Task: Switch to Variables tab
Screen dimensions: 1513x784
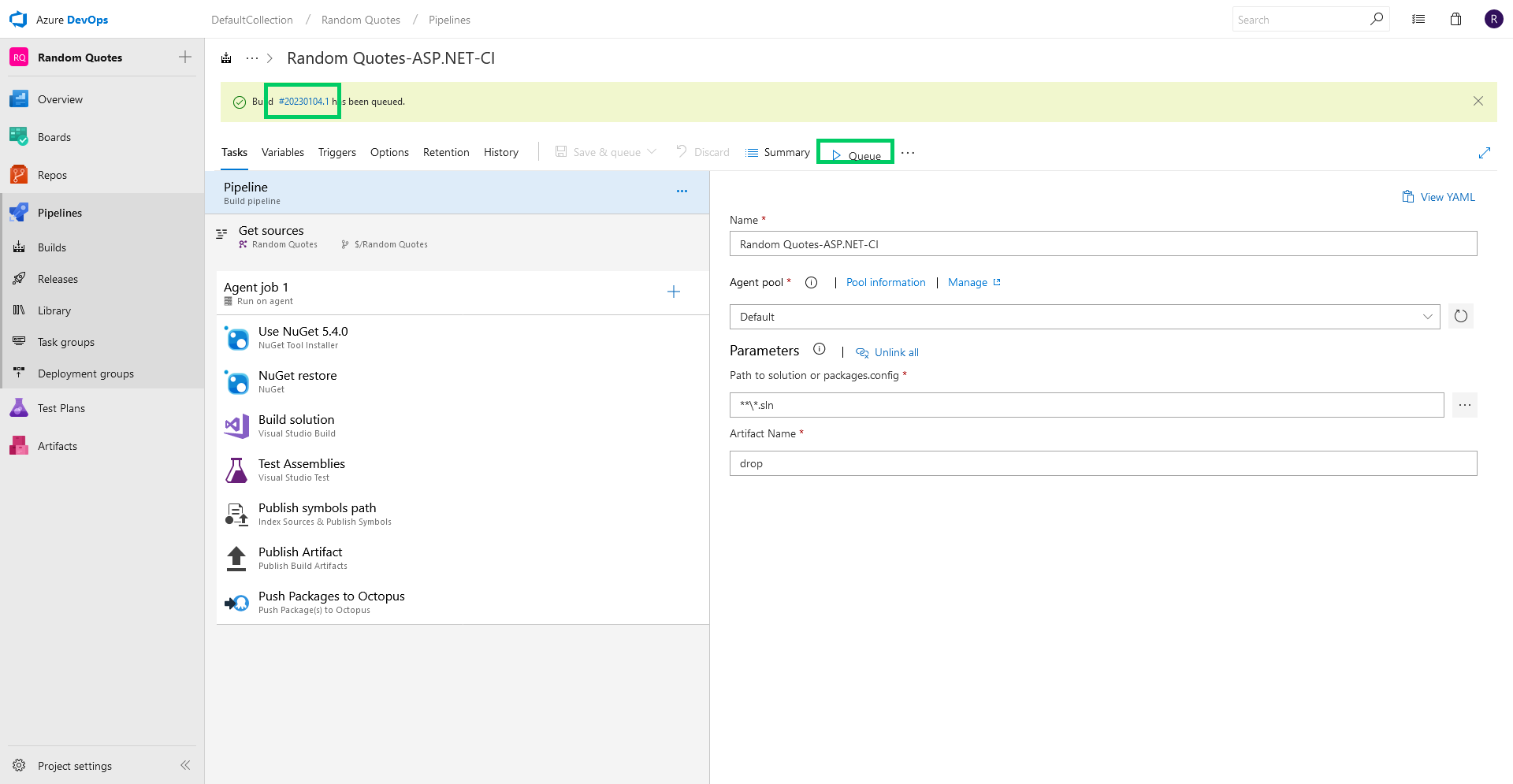Action: [283, 152]
